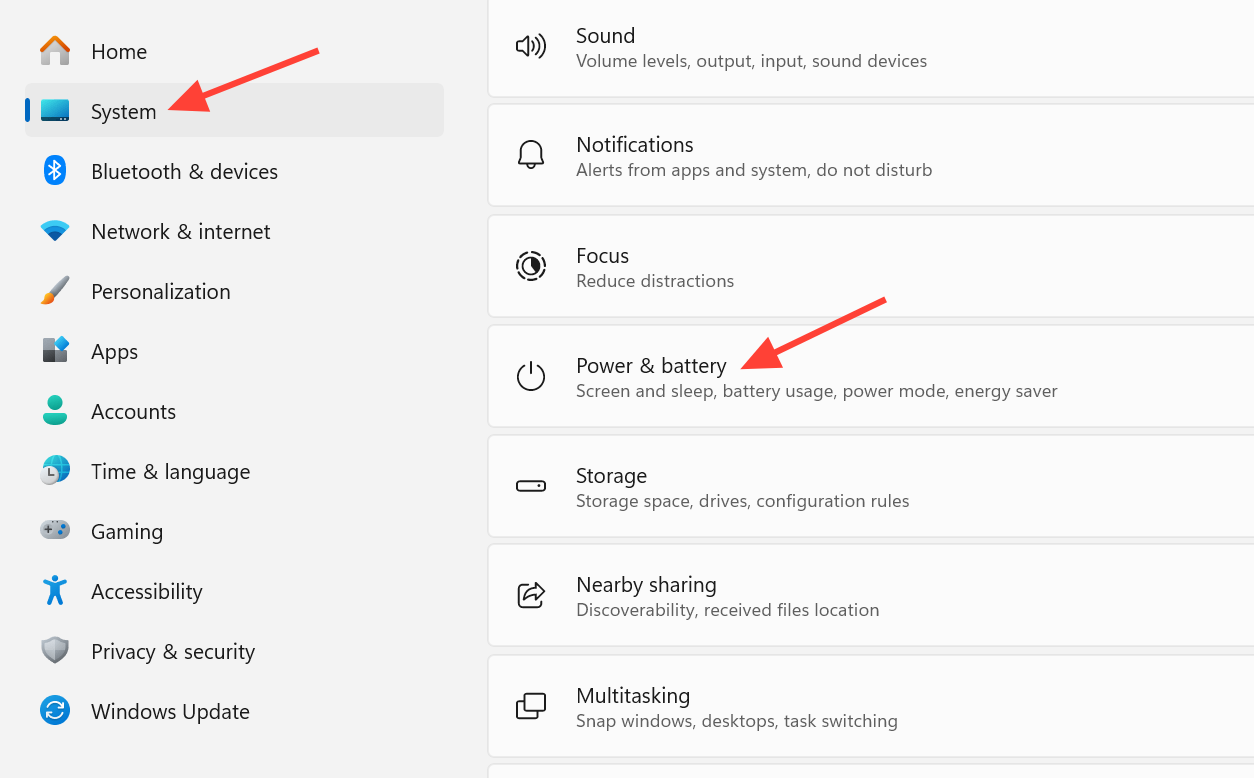1254x778 pixels.
Task: Click the Accounts person icon
Action: pos(55,411)
